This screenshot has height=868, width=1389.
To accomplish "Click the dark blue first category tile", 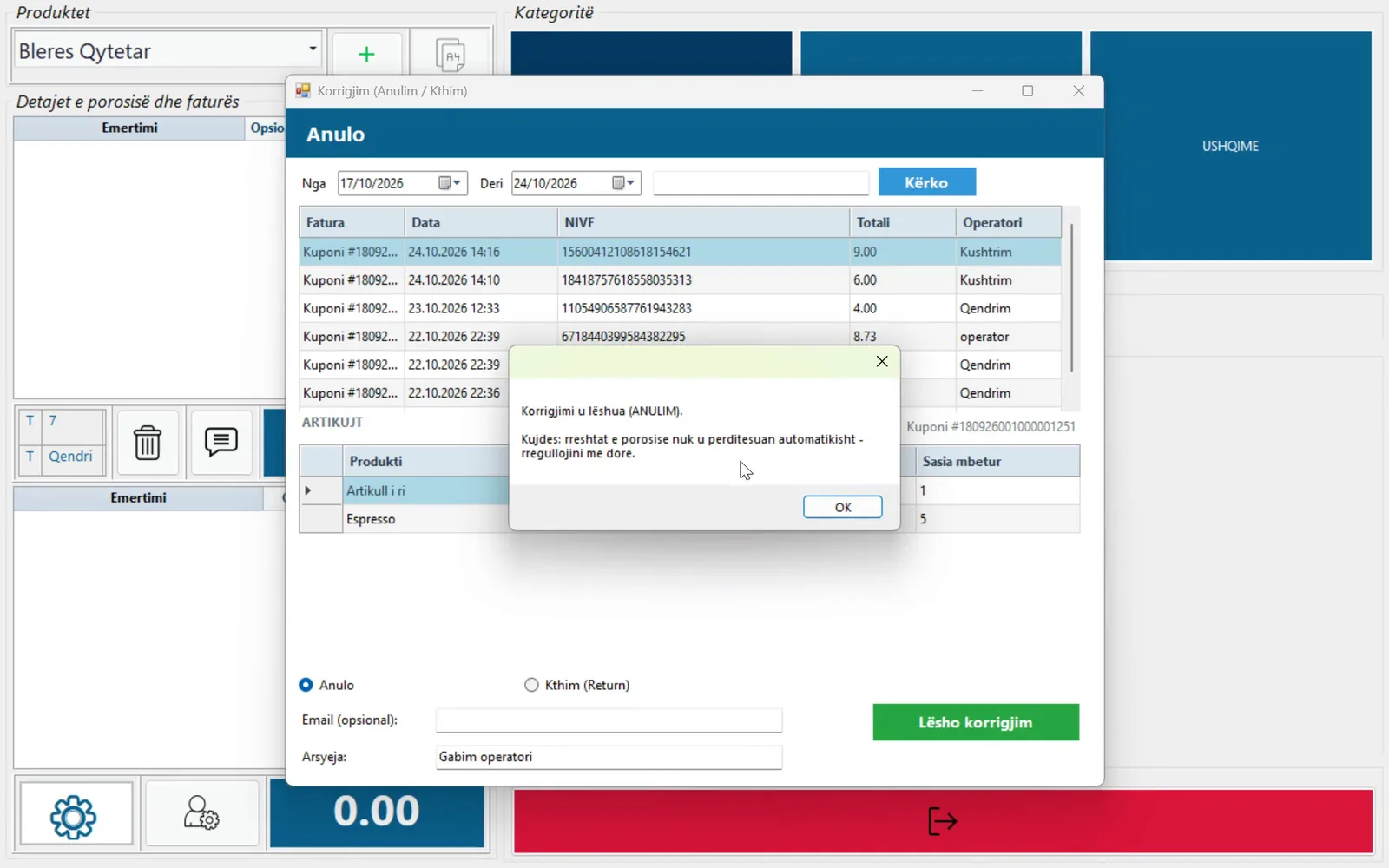I will coord(651,54).
